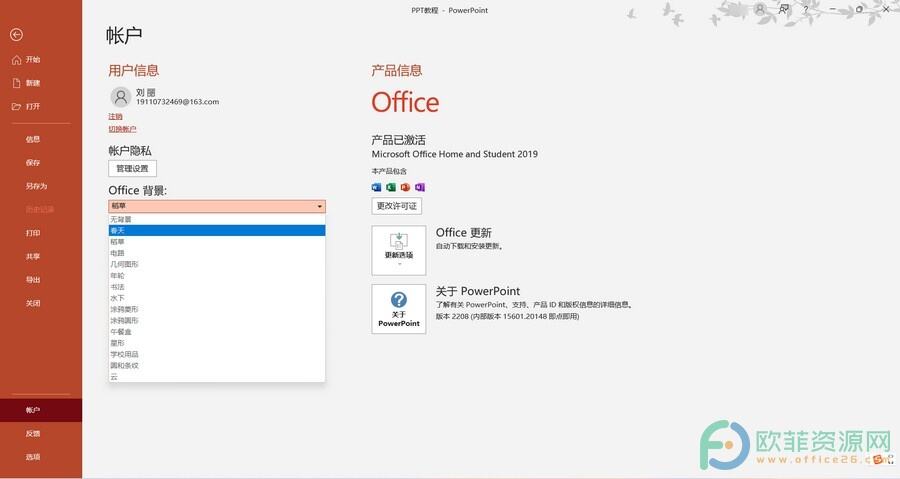Choose 涂鸦圆形 in the background list

217,321
